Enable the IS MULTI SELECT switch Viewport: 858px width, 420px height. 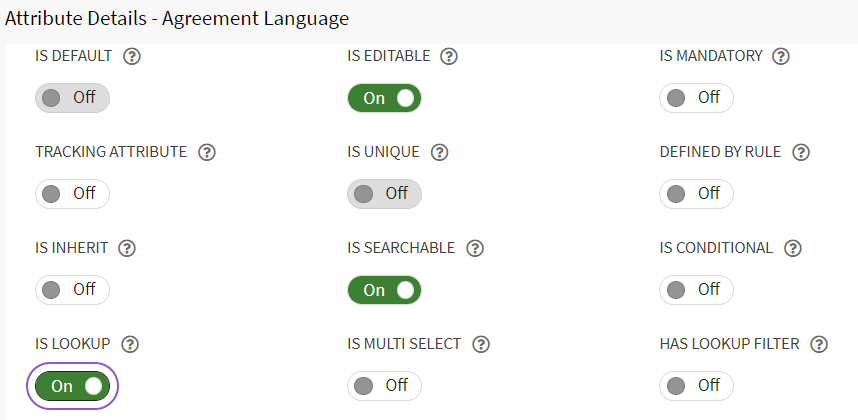[384, 386]
